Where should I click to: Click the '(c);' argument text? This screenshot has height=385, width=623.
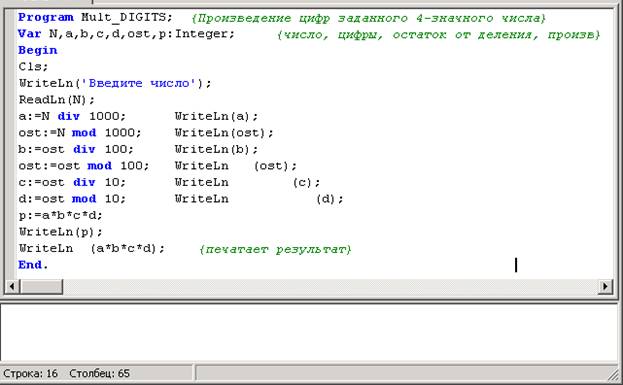(x=306, y=182)
